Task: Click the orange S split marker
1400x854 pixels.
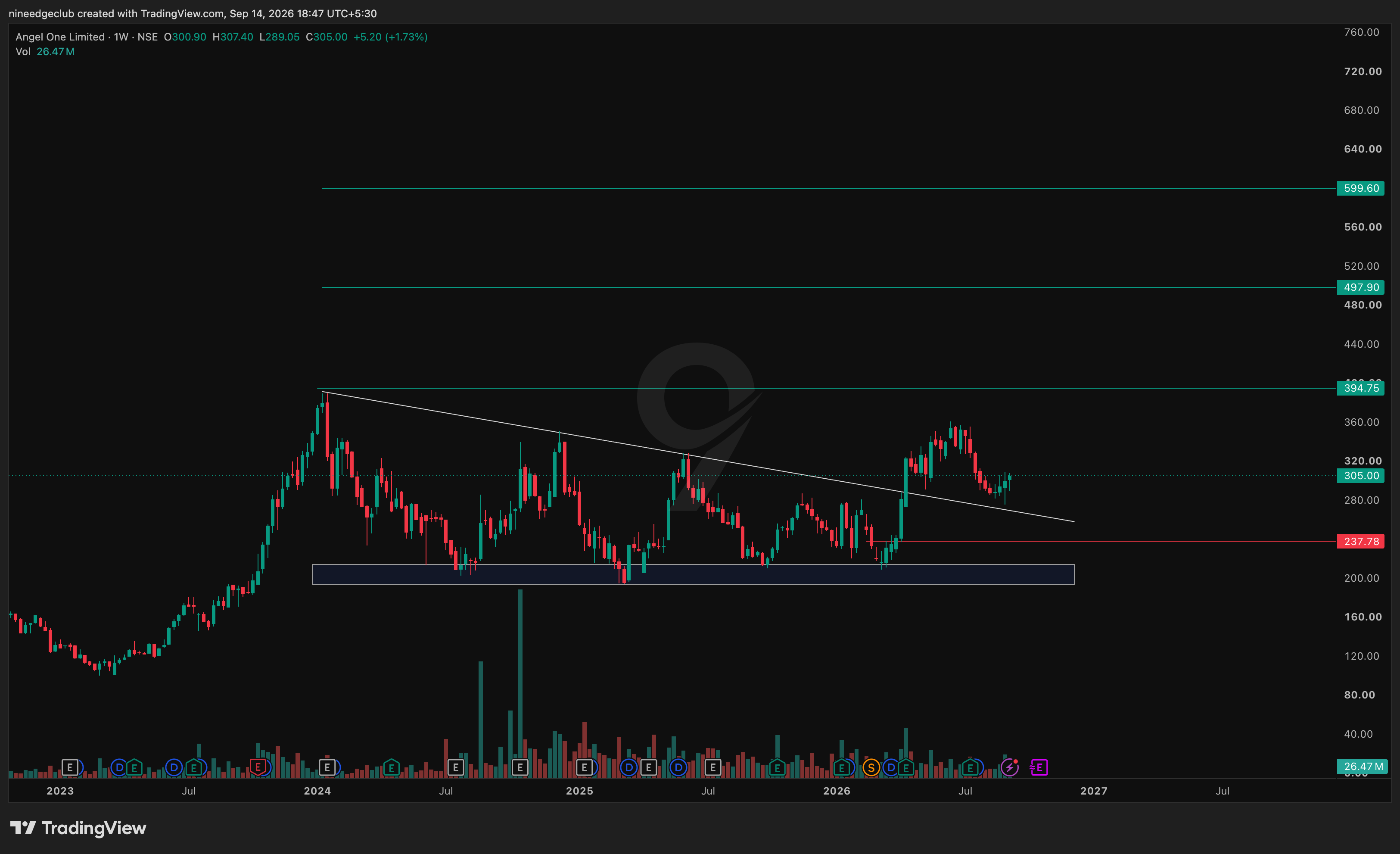Action: [871, 768]
